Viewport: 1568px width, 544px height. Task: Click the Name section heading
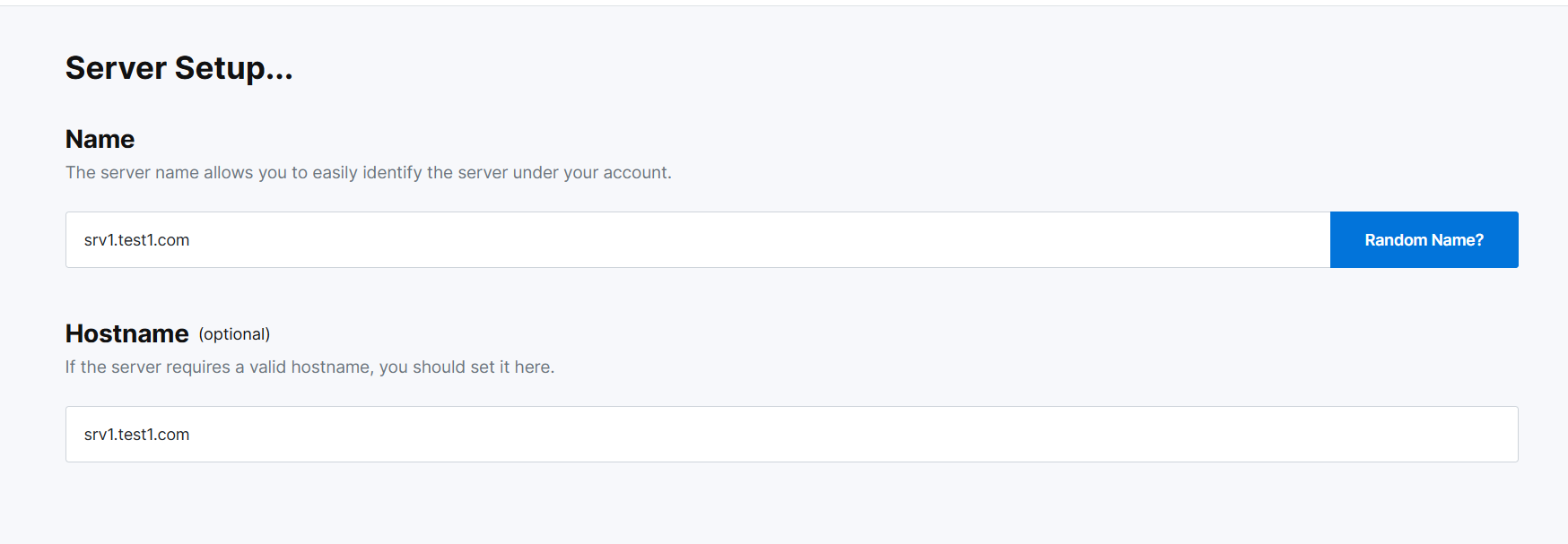coord(100,139)
